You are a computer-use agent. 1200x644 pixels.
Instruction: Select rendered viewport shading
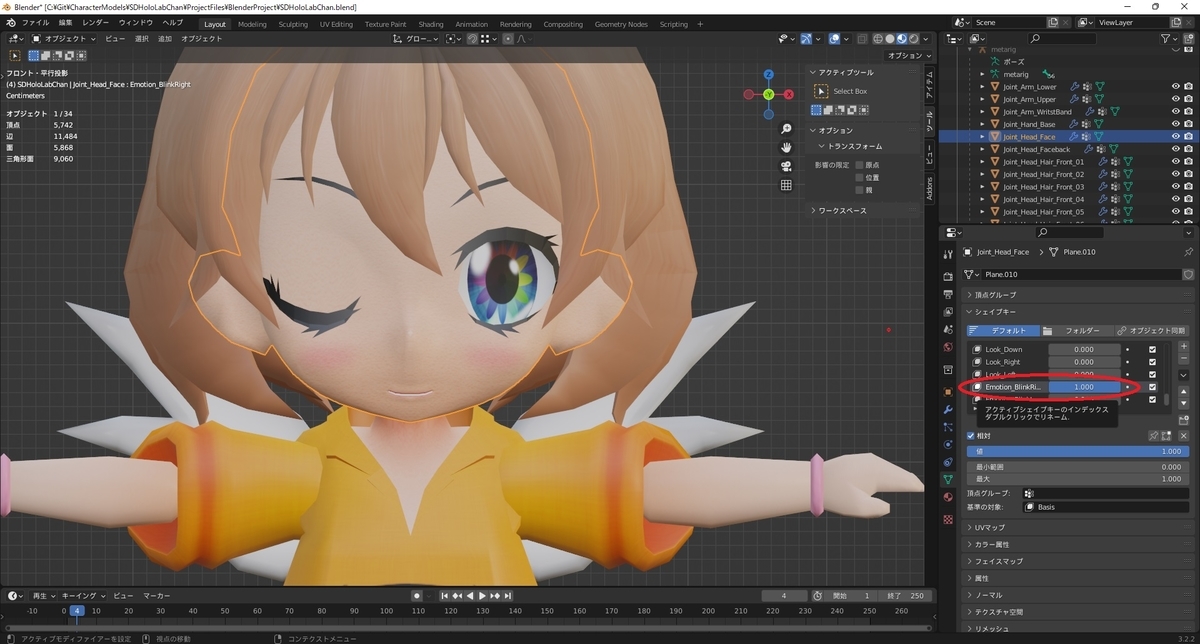[x=915, y=39]
